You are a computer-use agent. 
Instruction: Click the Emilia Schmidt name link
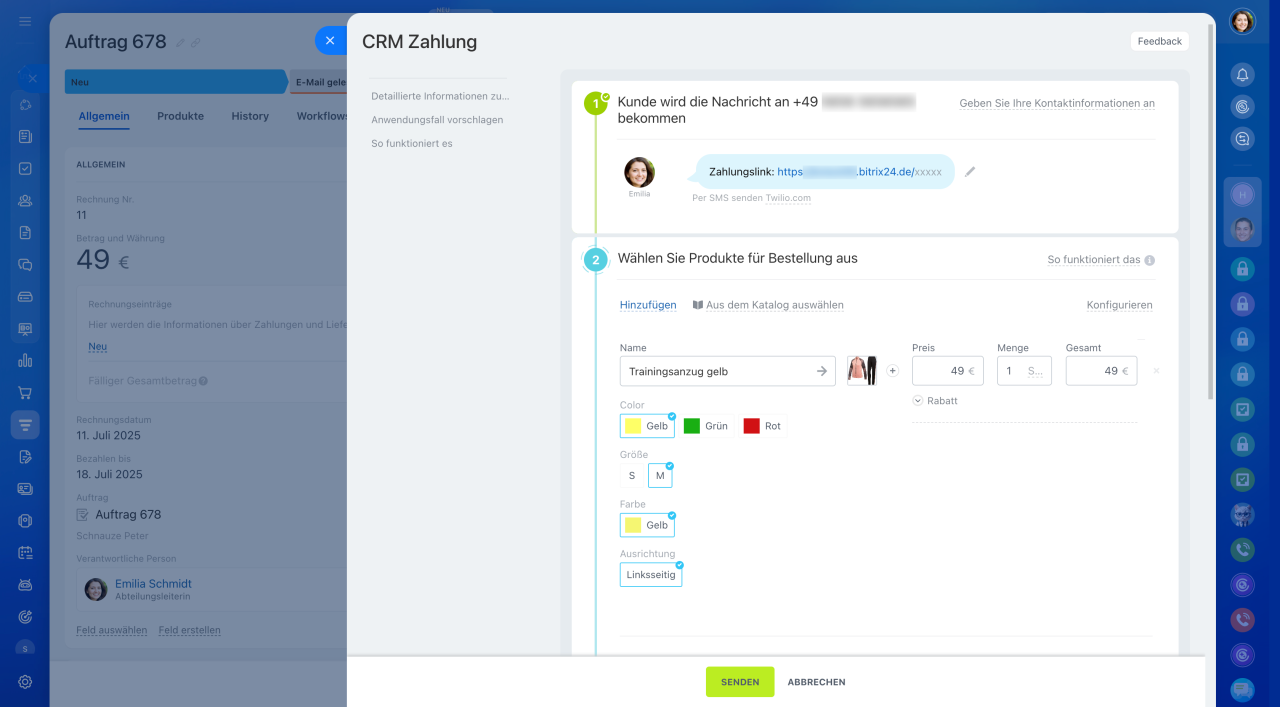[x=153, y=584]
